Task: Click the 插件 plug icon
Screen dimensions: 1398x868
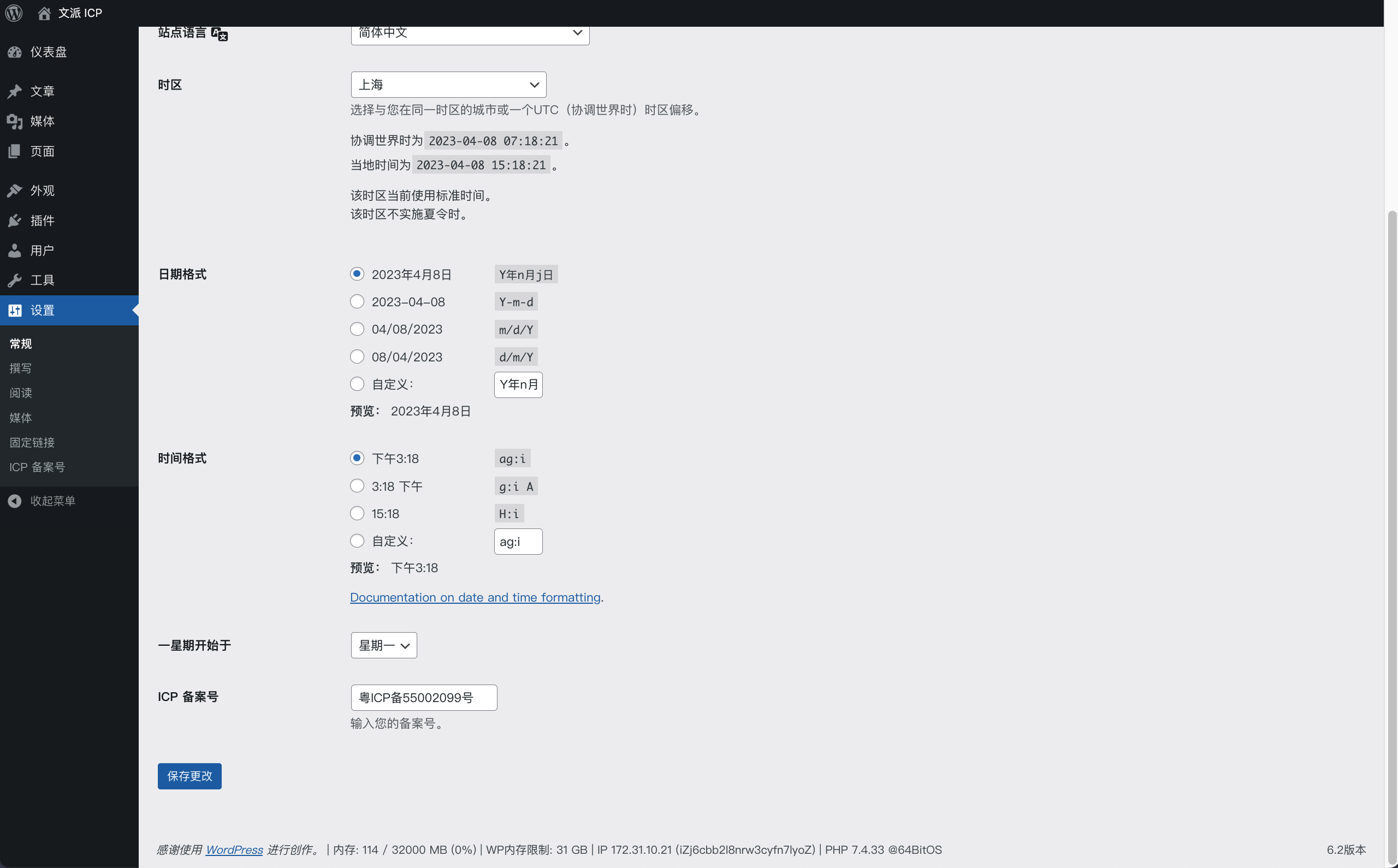Action: [x=15, y=221]
